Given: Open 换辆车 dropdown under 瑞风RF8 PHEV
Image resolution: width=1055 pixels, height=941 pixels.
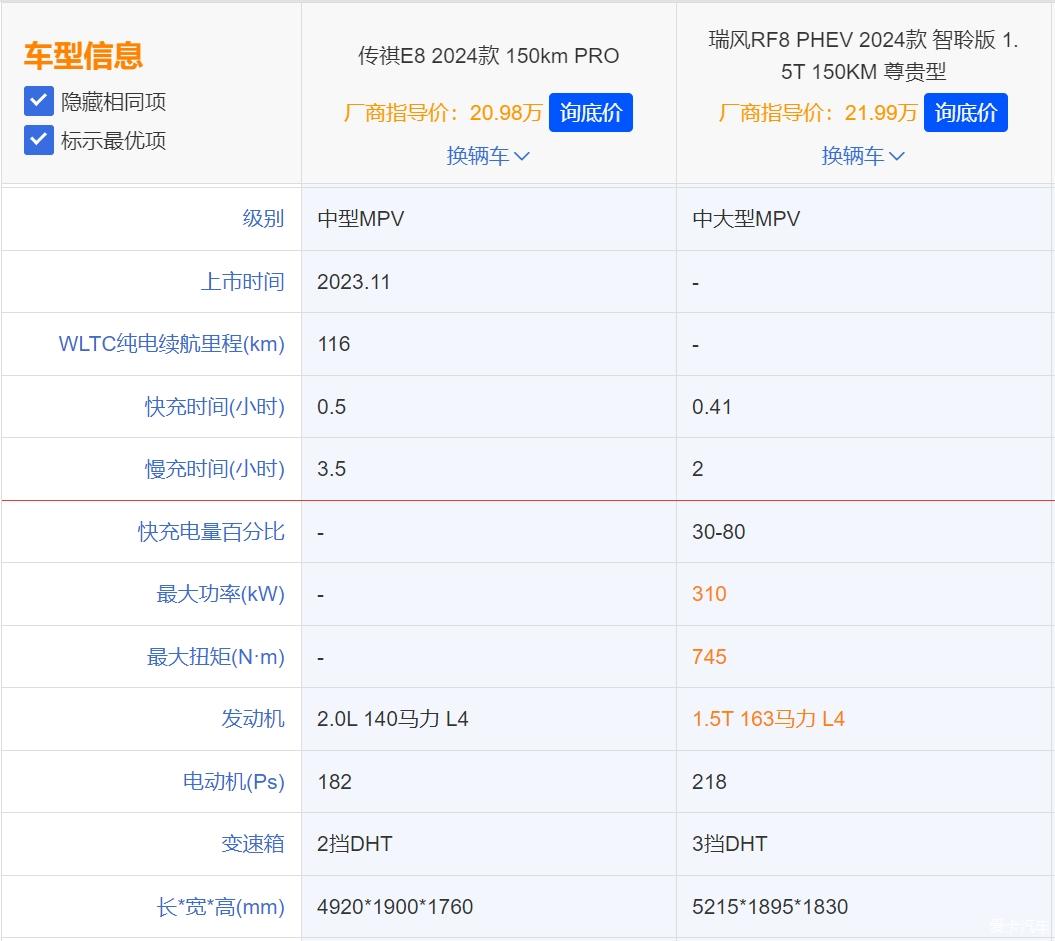Looking at the screenshot, I should [x=863, y=156].
